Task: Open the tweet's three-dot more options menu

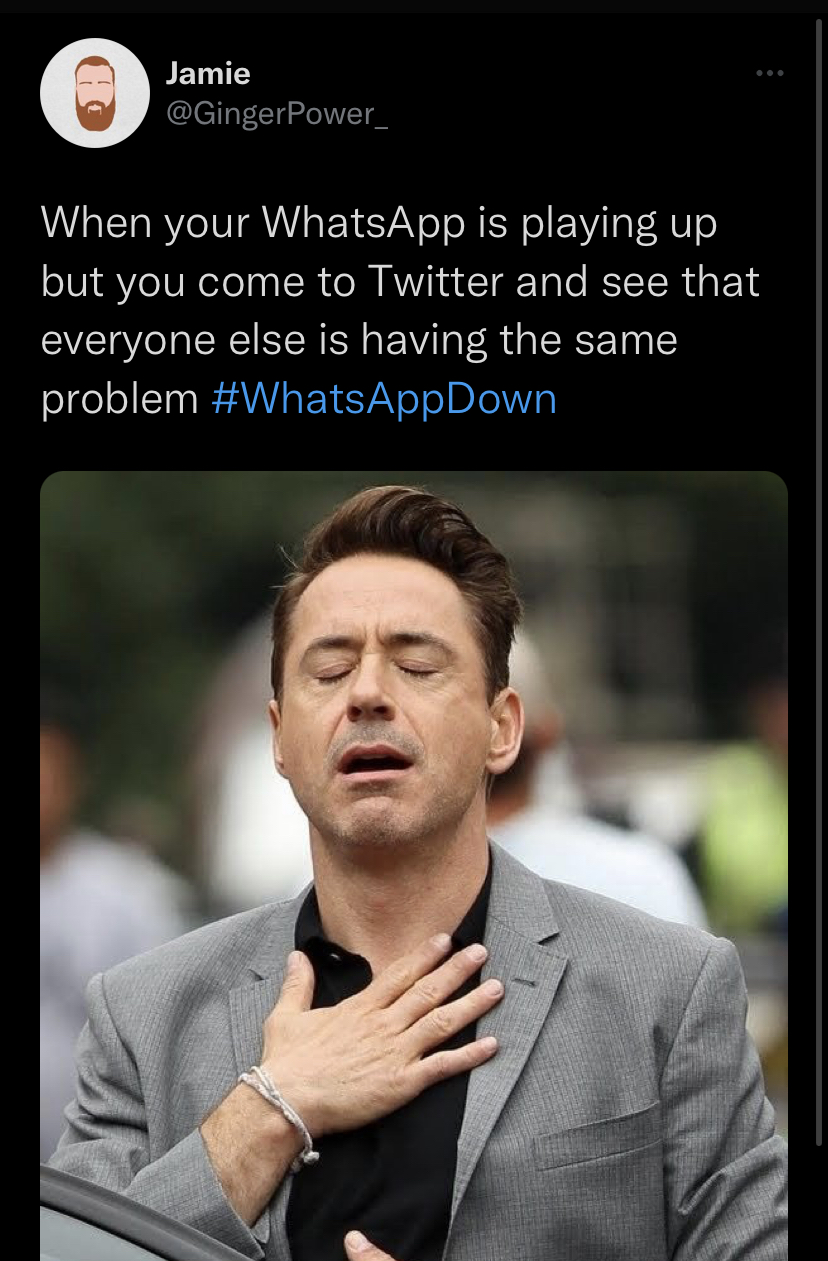Action: point(769,73)
